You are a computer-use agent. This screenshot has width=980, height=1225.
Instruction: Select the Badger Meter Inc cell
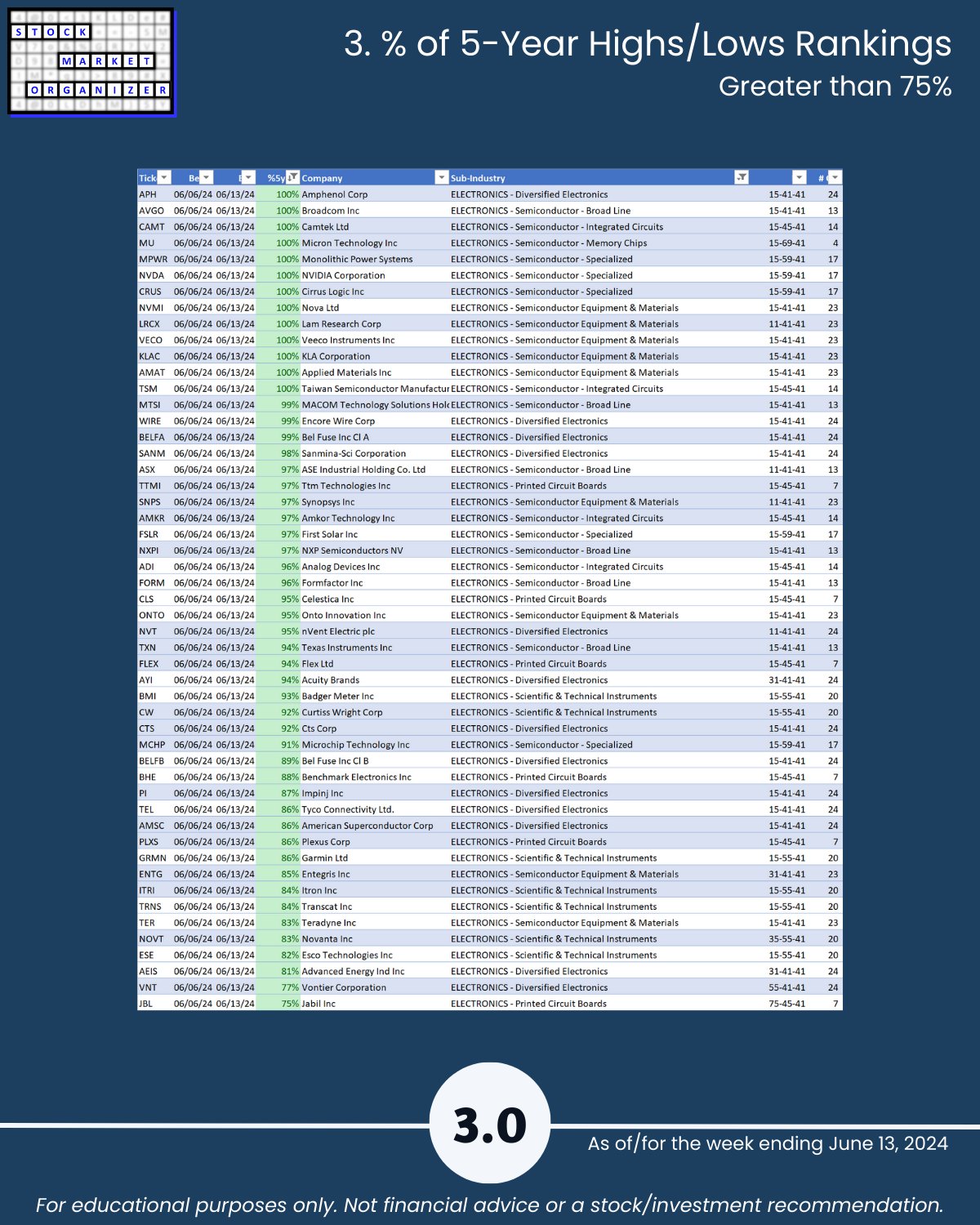tap(337, 696)
